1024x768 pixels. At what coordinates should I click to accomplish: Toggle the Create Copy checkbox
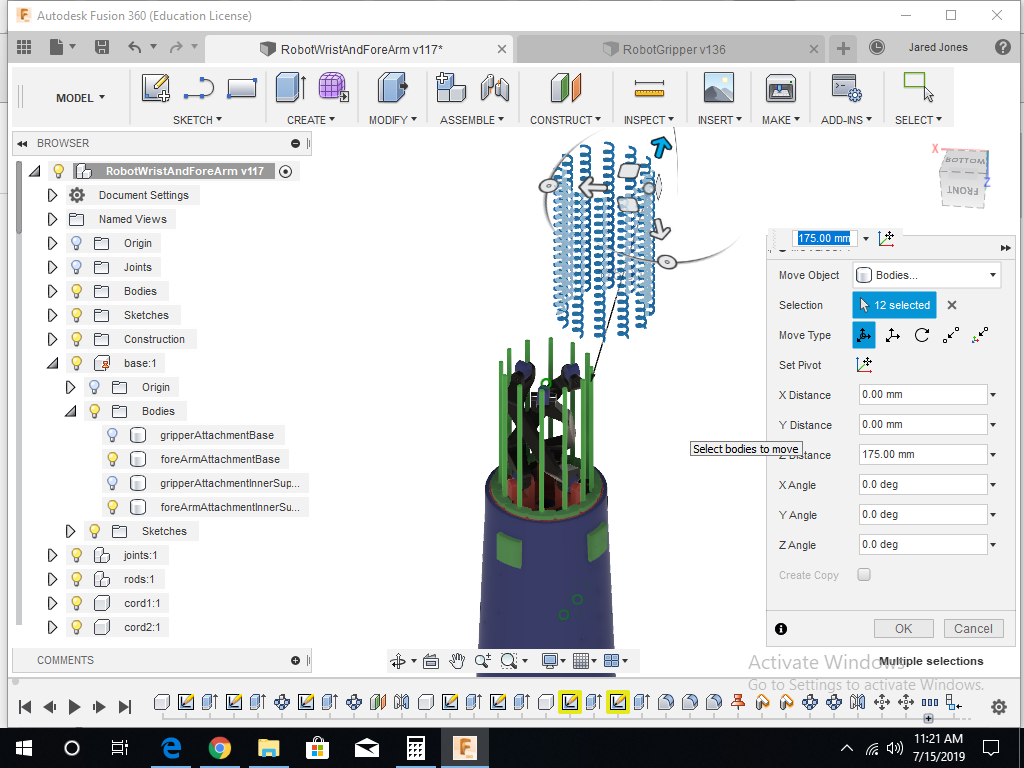pyautogui.click(x=864, y=575)
